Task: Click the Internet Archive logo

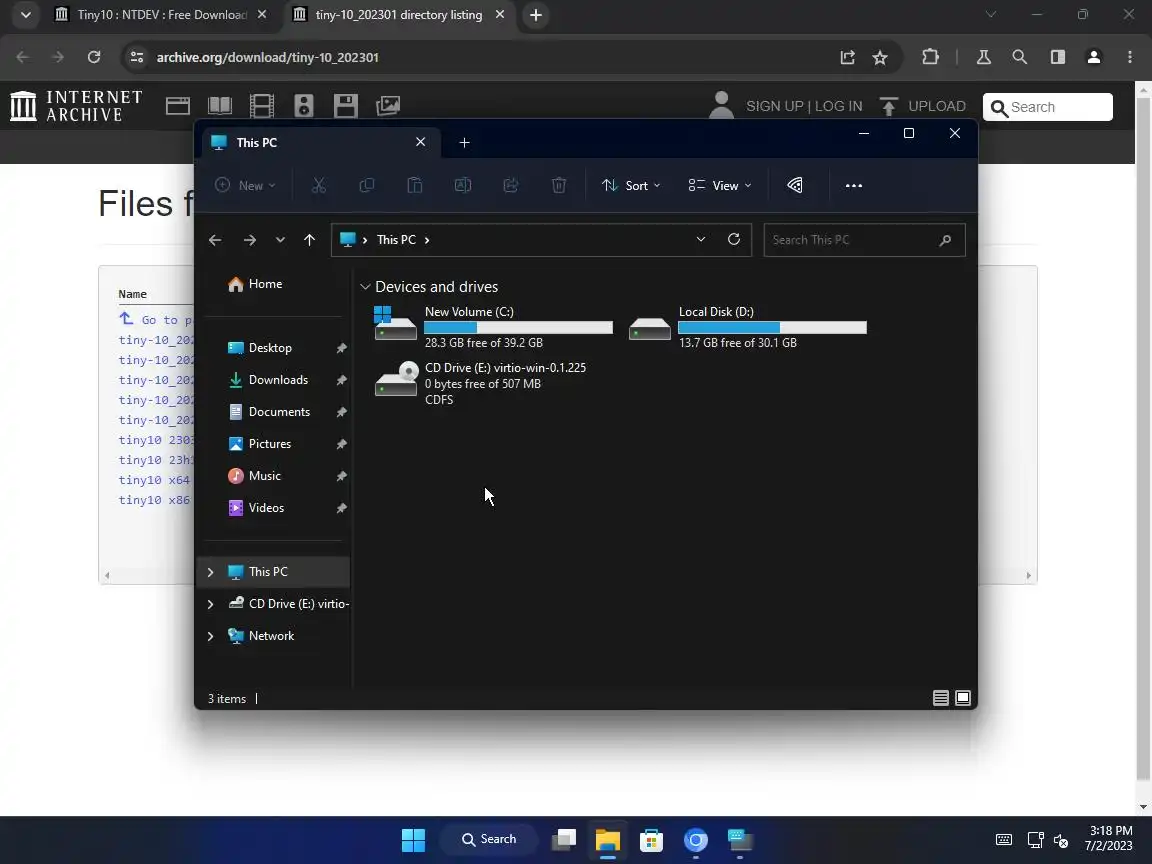Action: pyautogui.click(x=76, y=106)
